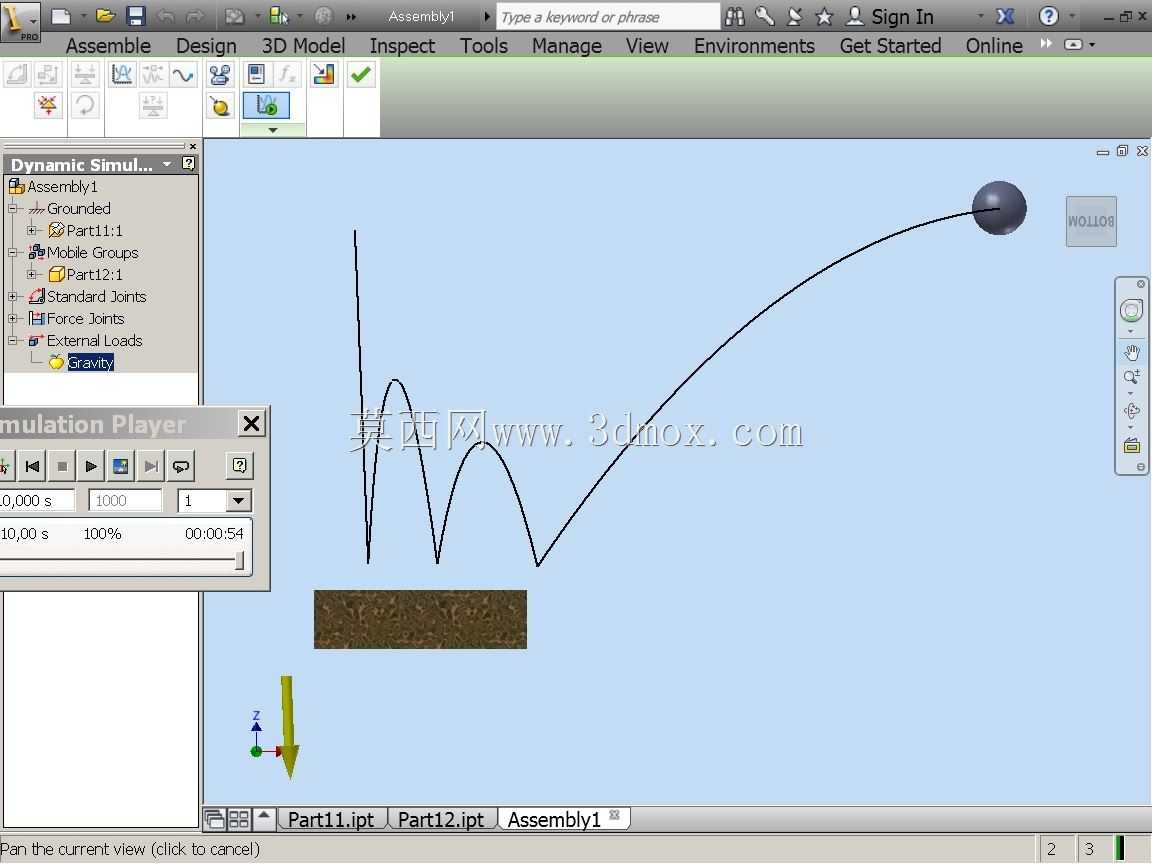Collapse the Grounded tree node
The image size is (1152, 864).
click(12, 209)
